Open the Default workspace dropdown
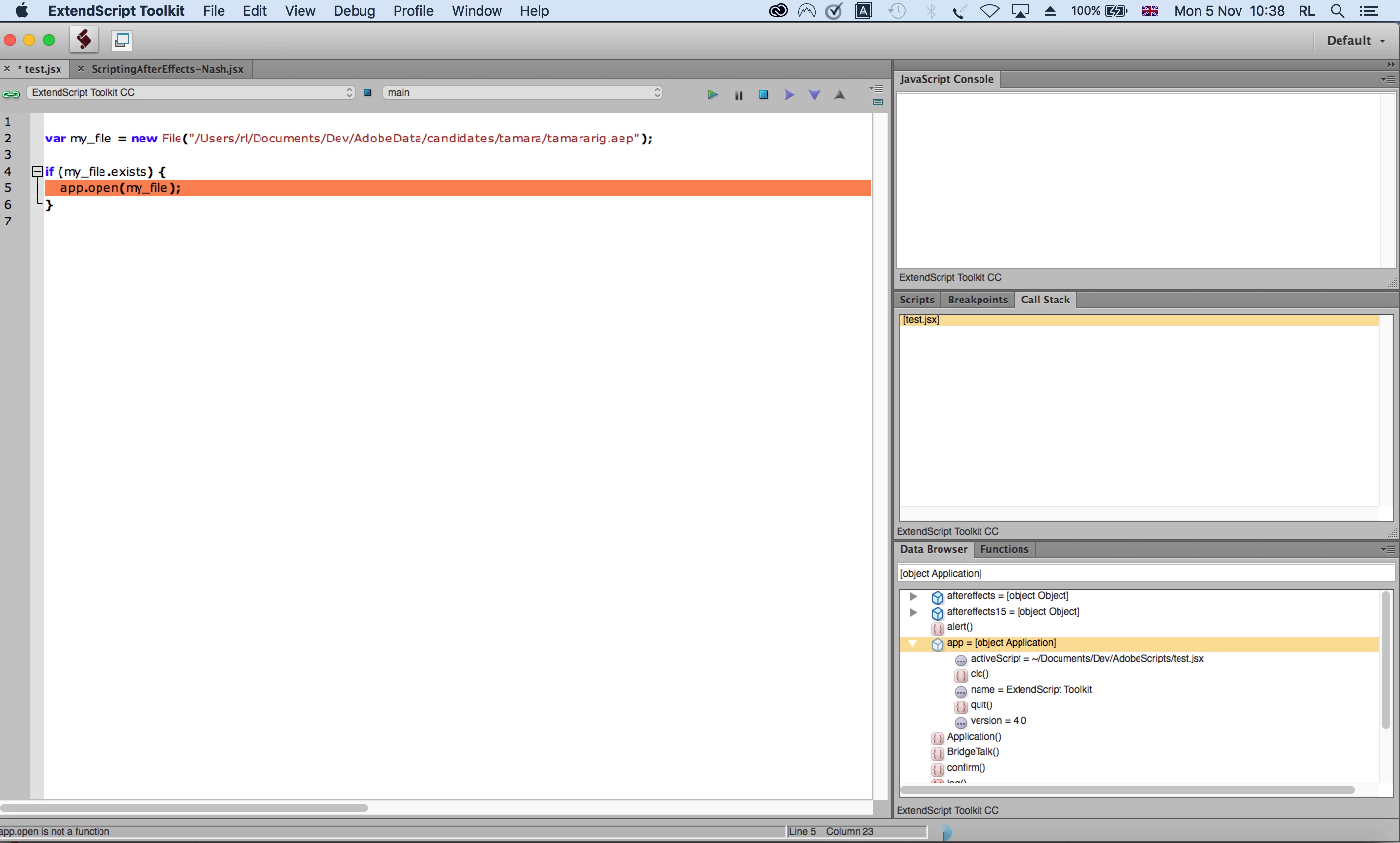Image resolution: width=1400 pixels, height=843 pixels. (1356, 40)
